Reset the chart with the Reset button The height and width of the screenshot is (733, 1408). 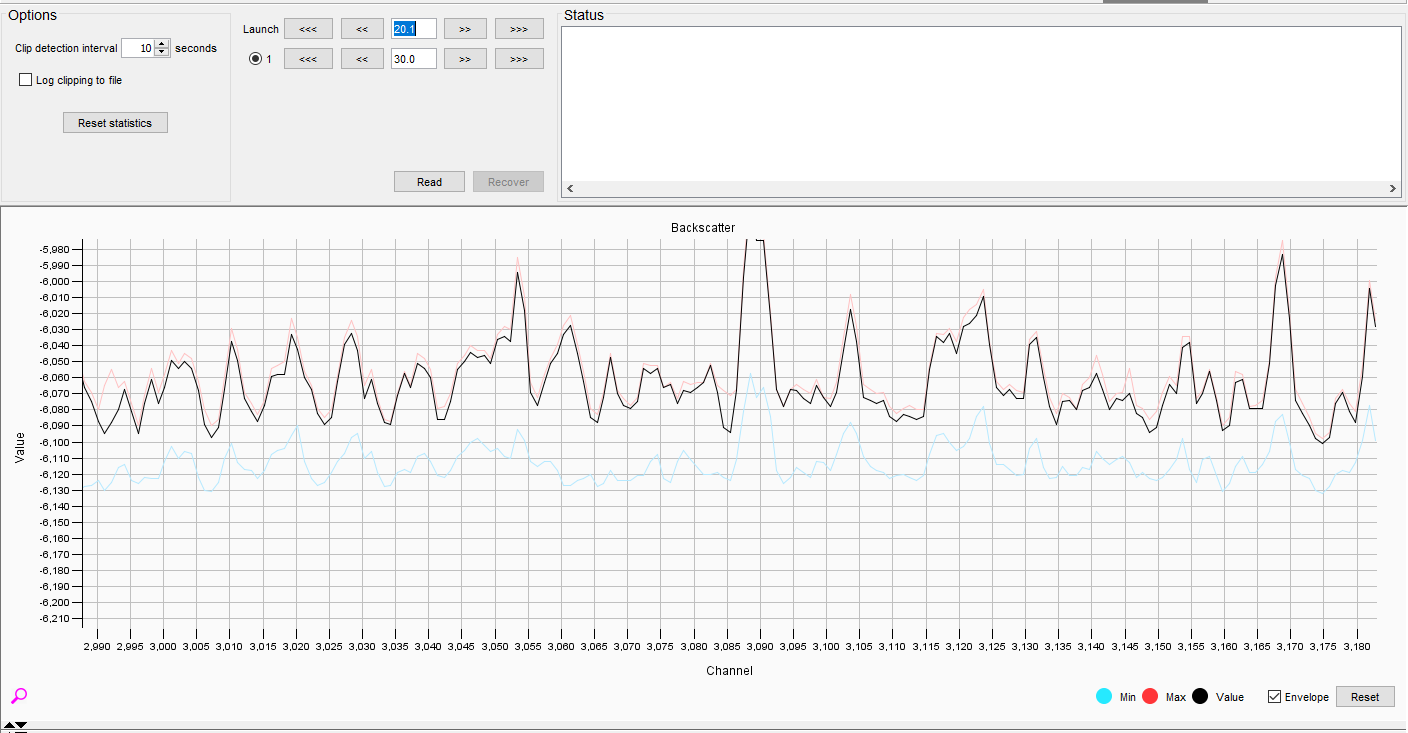pyautogui.click(x=1364, y=697)
